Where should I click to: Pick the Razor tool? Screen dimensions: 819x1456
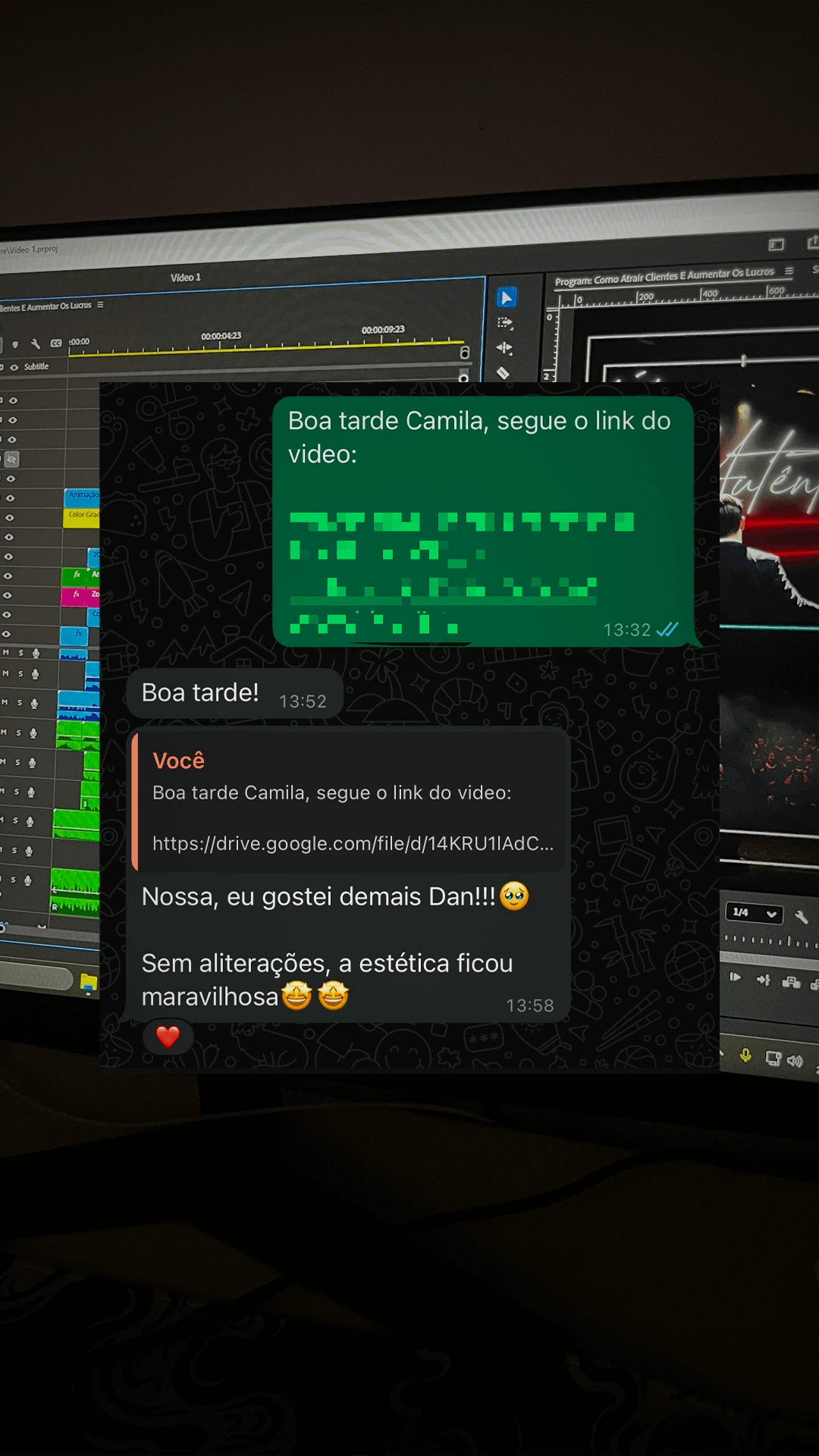[503, 372]
